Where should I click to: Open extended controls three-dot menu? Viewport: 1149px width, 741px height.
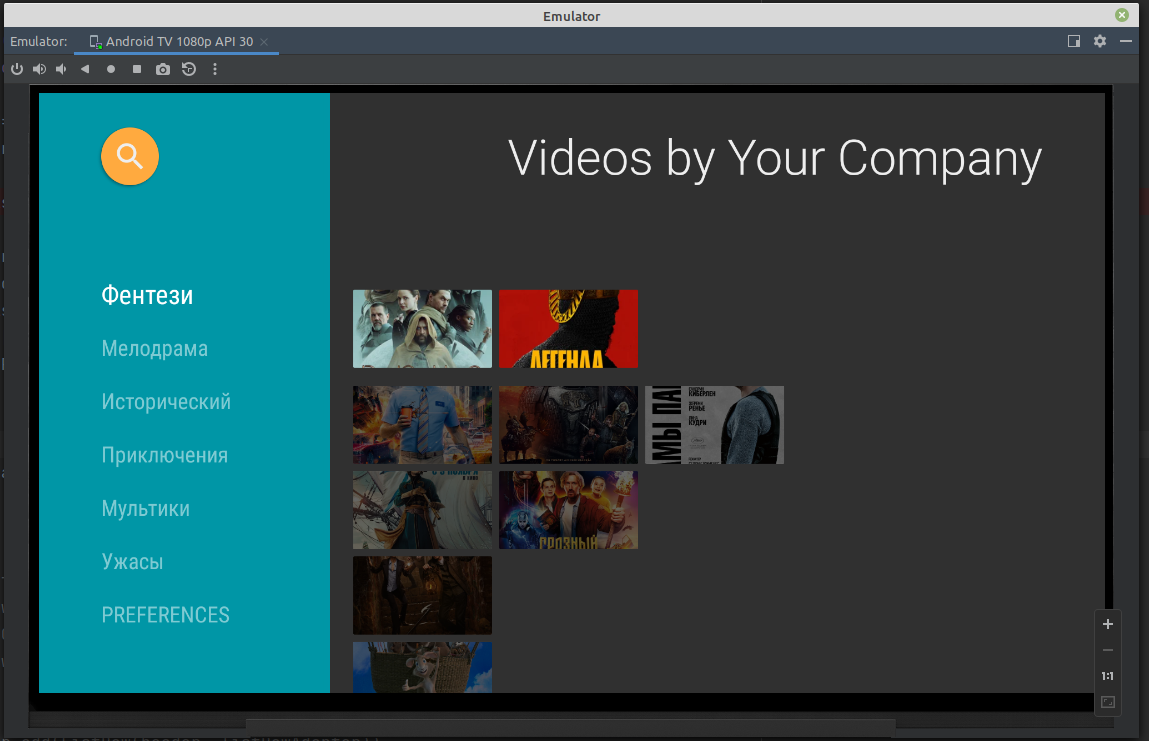tap(215, 69)
